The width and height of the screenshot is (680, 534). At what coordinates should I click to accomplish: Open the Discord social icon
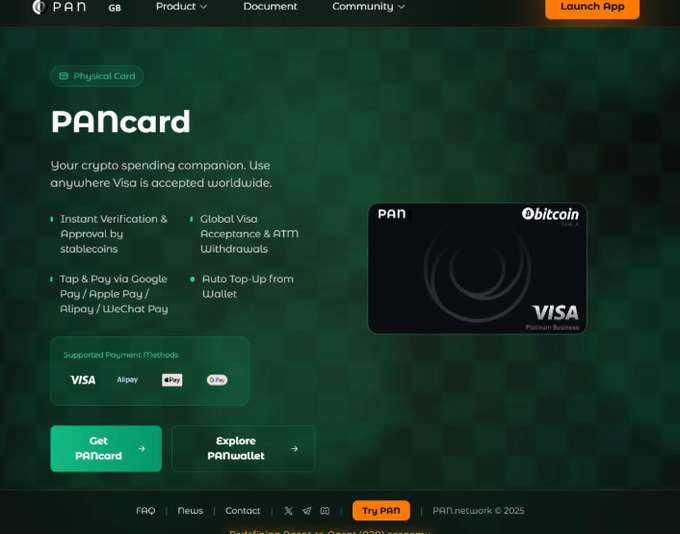pos(325,511)
